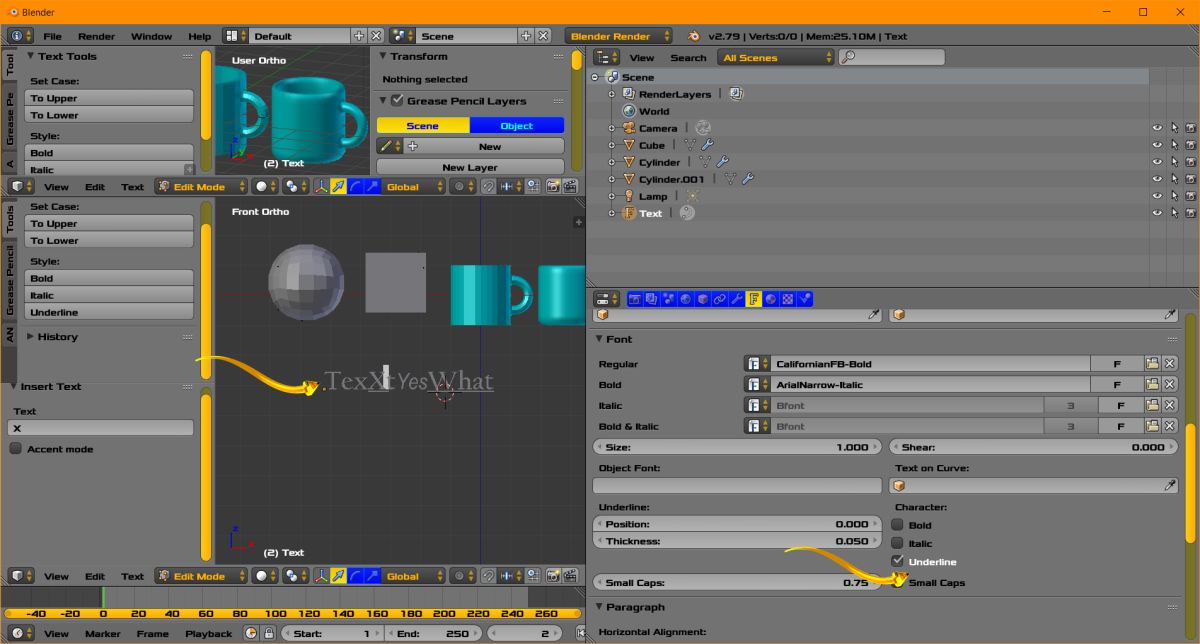This screenshot has height=644, width=1200.
Task: Open the Modifiers properties tab (wrench icon)
Action: [737, 299]
